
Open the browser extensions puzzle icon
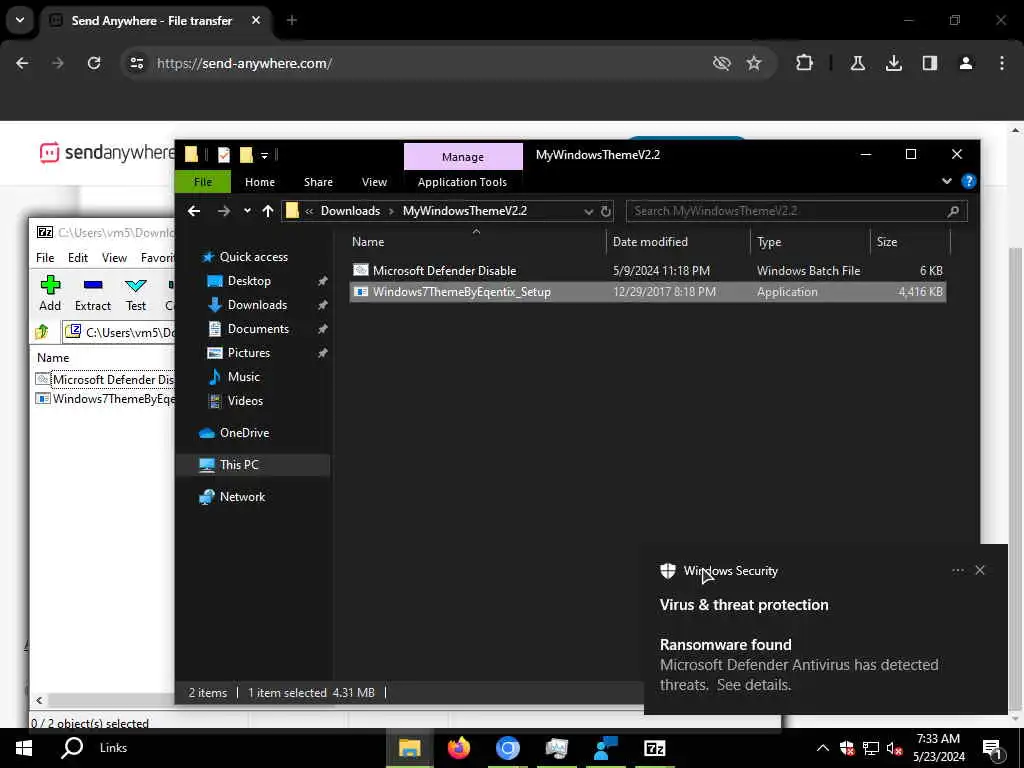pos(805,63)
